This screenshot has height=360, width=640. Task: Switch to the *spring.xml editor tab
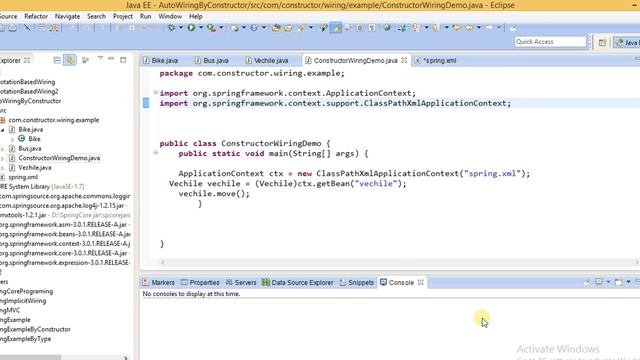tap(436, 60)
